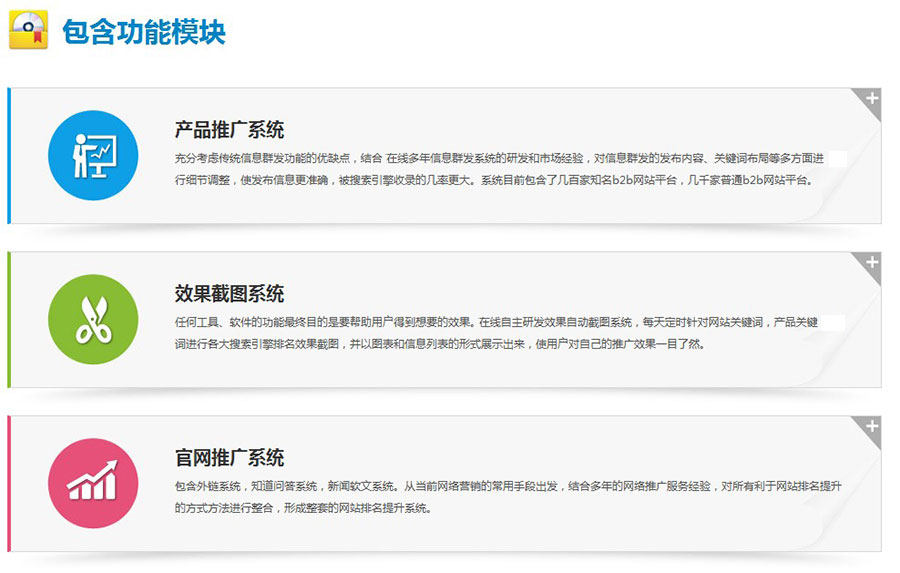The width and height of the screenshot is (900, 573).
Task: Open the 效果截图系统 title link
Action: (229, 294)
